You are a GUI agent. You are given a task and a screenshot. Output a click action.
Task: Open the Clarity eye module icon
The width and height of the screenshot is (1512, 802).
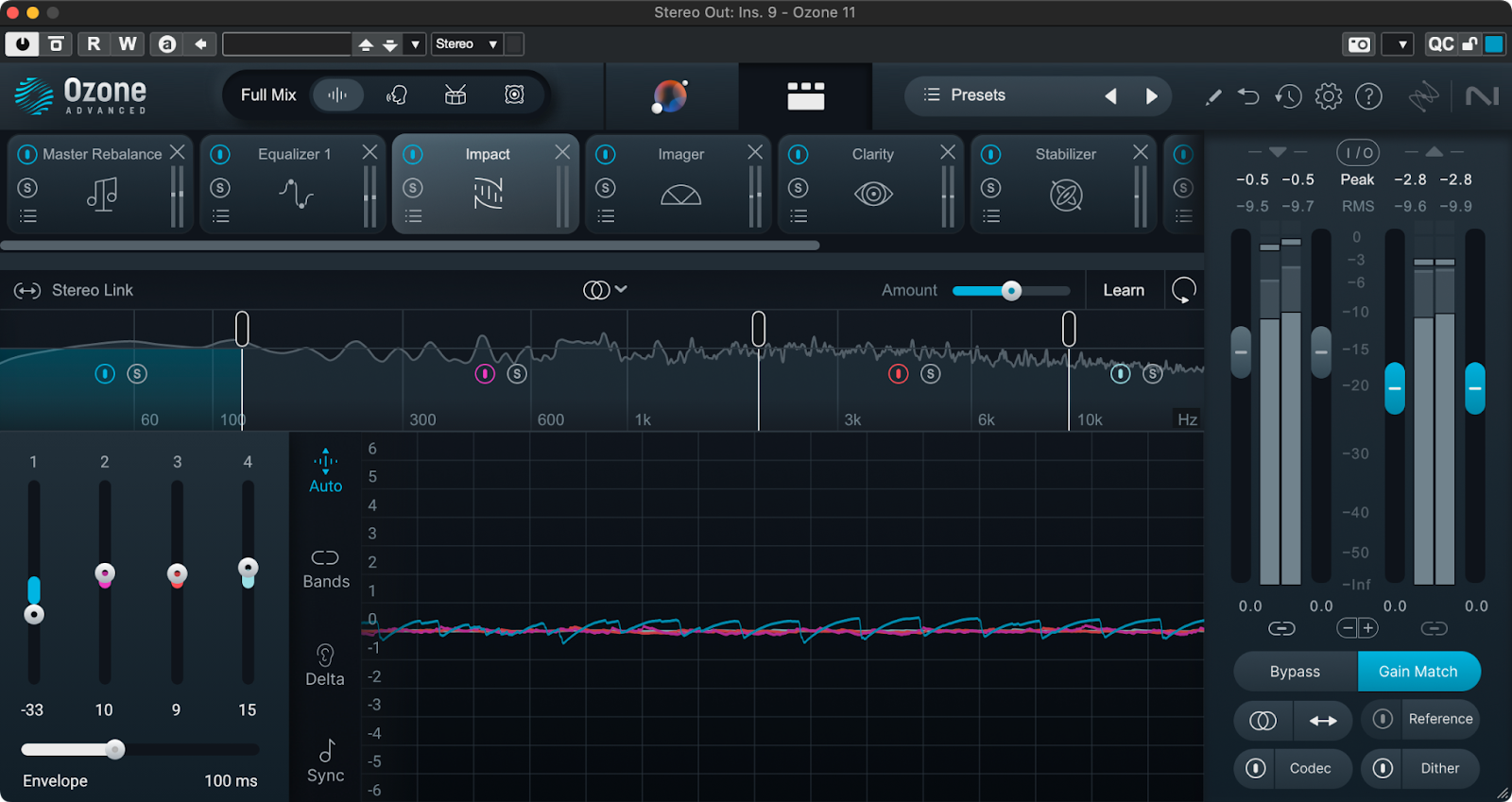pos(873,195)
